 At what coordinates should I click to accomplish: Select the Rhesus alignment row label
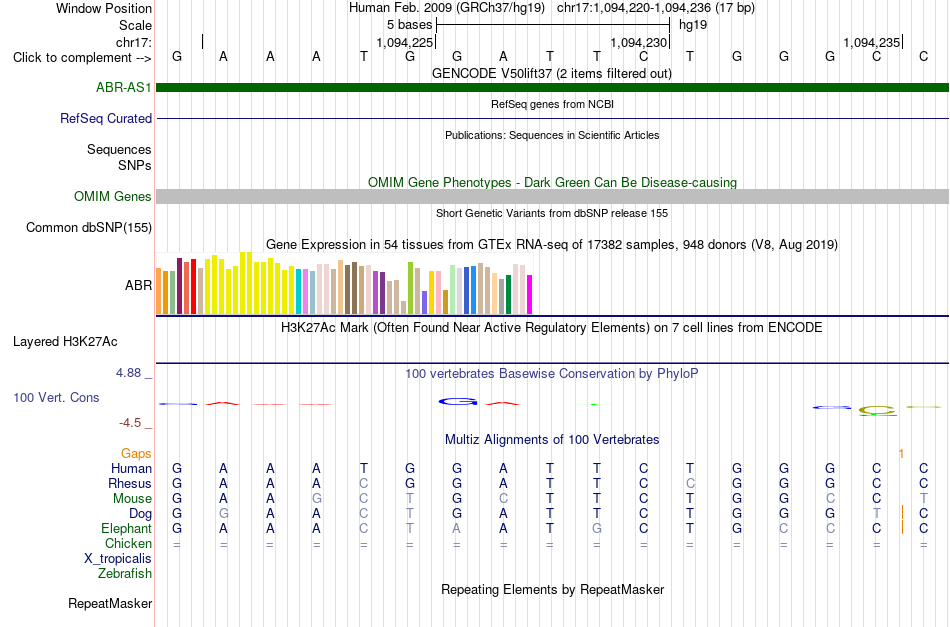(x=130, y=483)
